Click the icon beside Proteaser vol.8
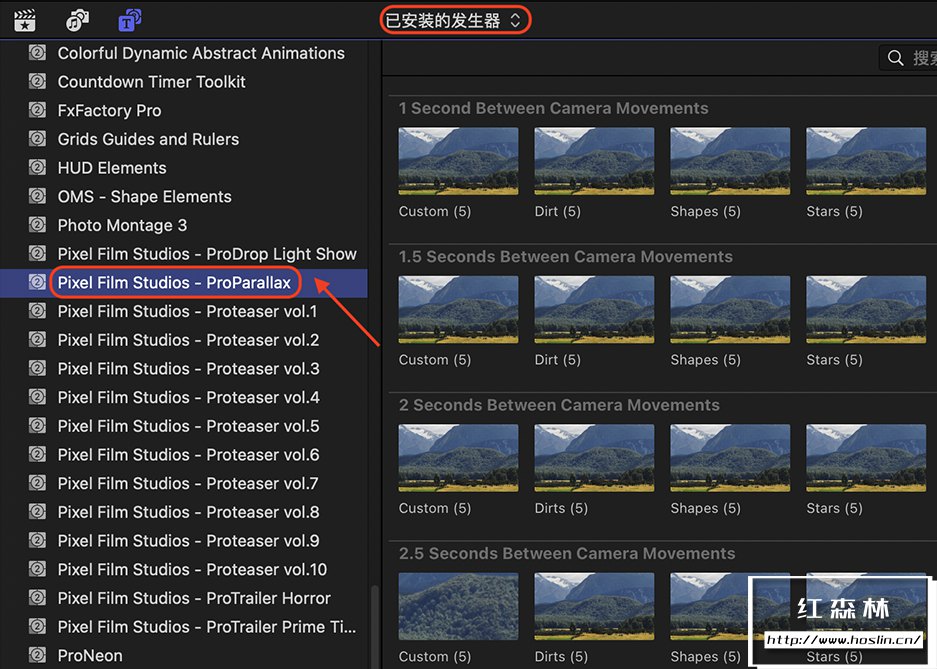 [37, 511]
